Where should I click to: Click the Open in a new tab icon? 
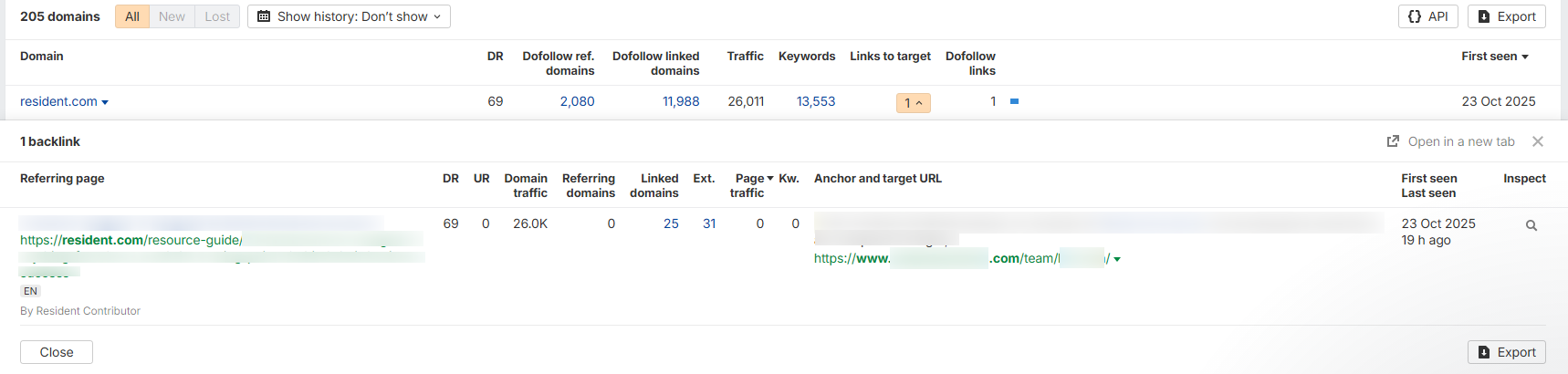(x=1393, y=141)
